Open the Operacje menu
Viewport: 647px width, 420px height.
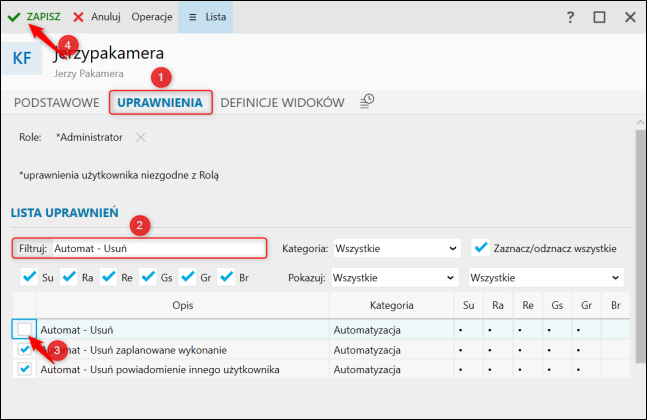click(x=152, y=17)
